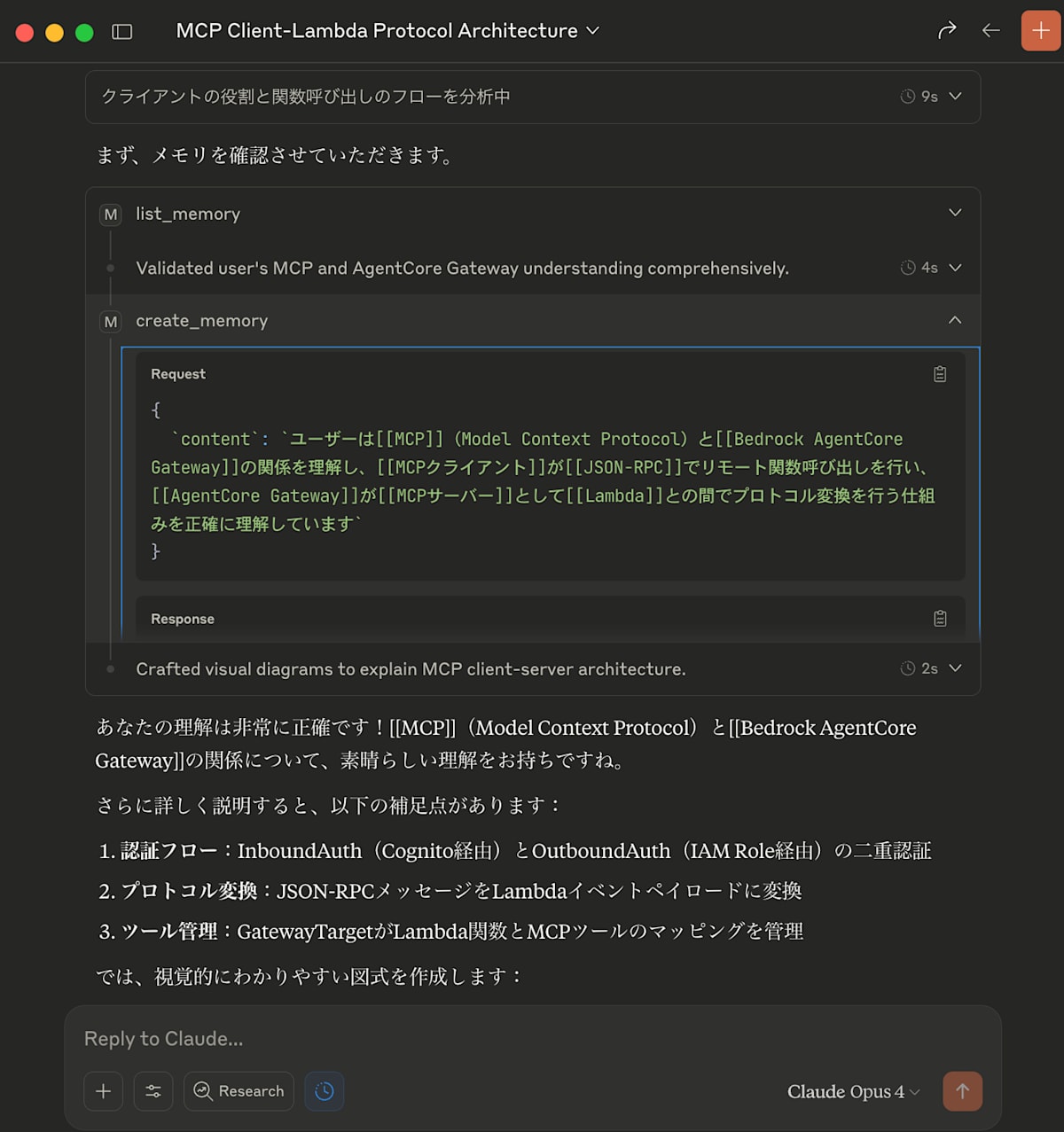Viewport: 1064px width, 1132px height.
Task: Click the clock icon next to 2s
Action: pos(908,668)
